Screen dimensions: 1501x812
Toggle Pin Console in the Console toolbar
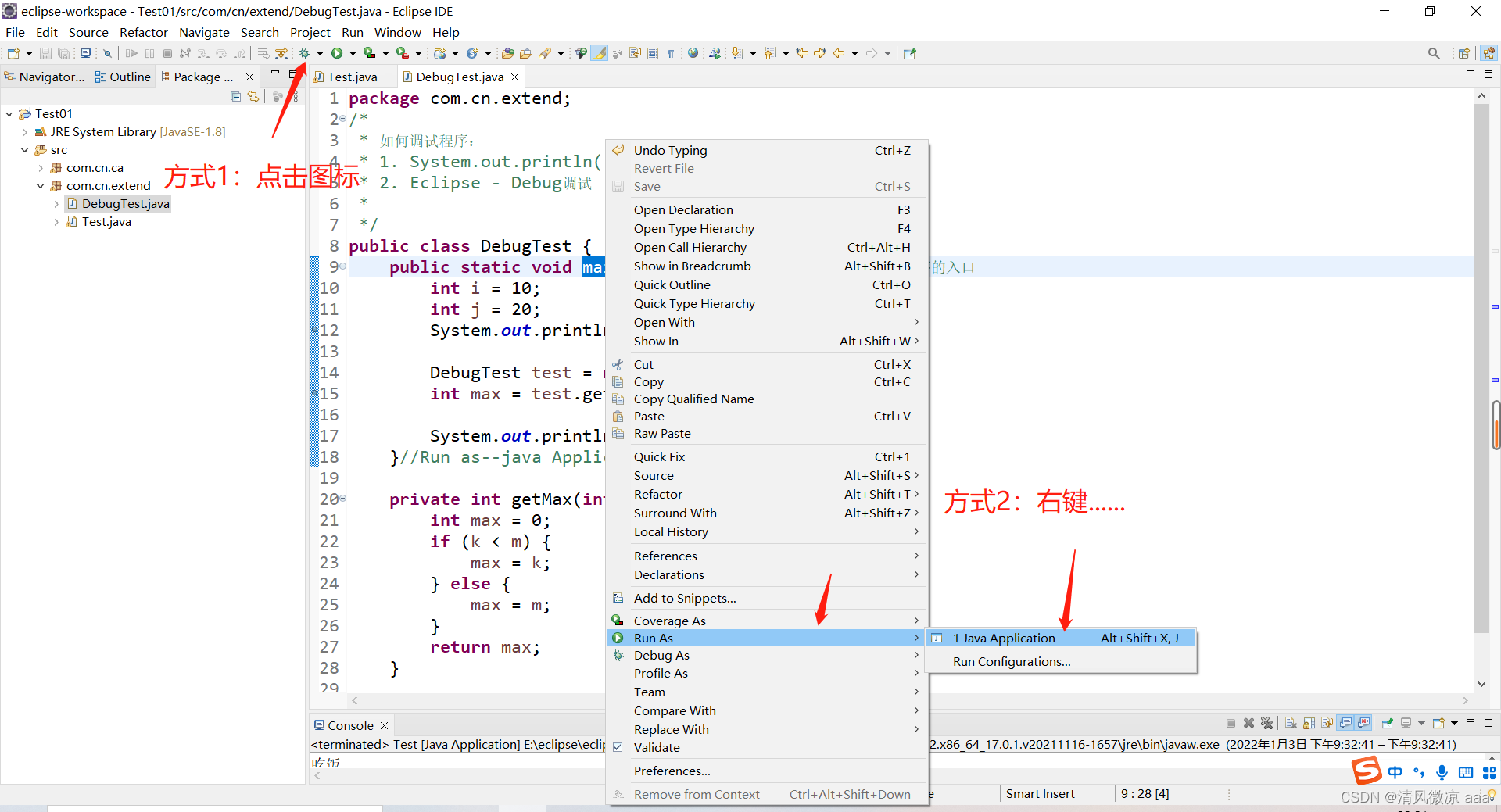pyautogui.click(x=1388, y=723)
